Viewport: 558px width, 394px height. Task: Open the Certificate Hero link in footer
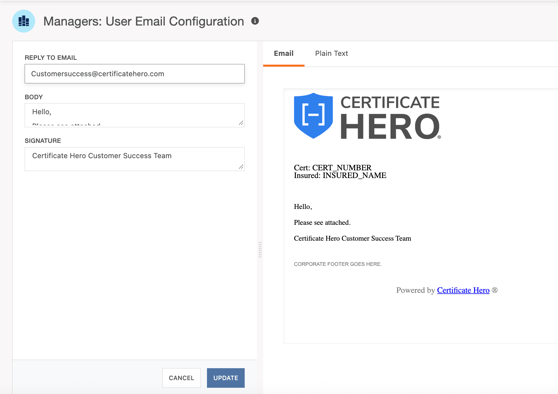point(463,290)
